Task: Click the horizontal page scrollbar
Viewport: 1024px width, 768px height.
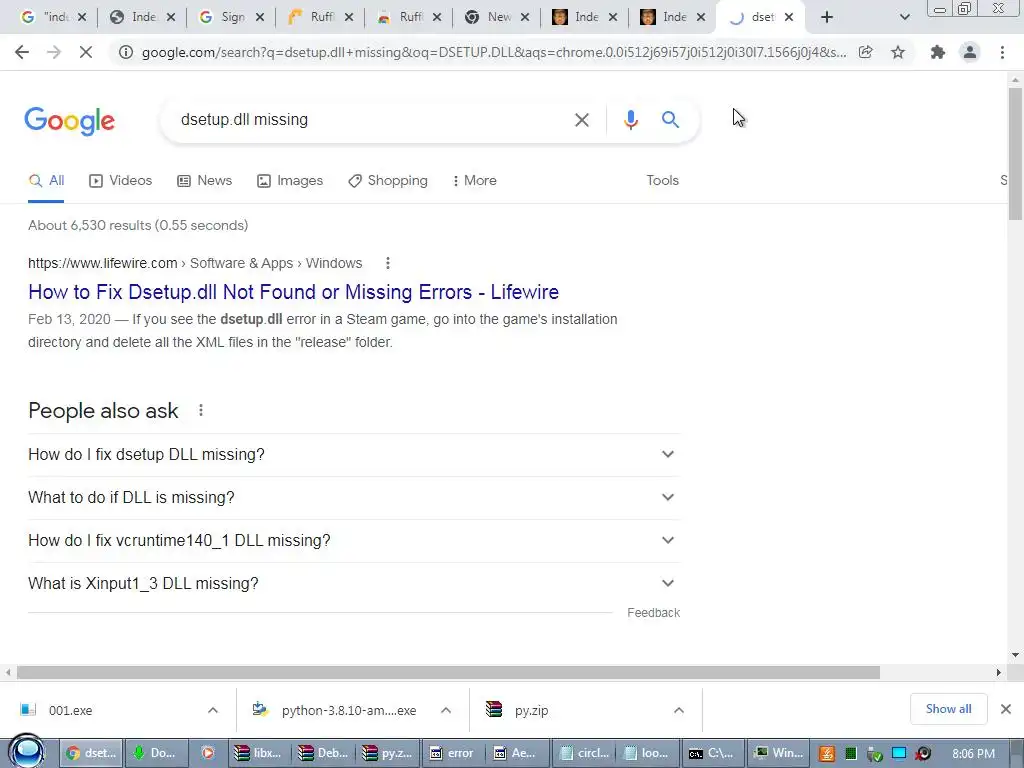Action: pos(448,673)
